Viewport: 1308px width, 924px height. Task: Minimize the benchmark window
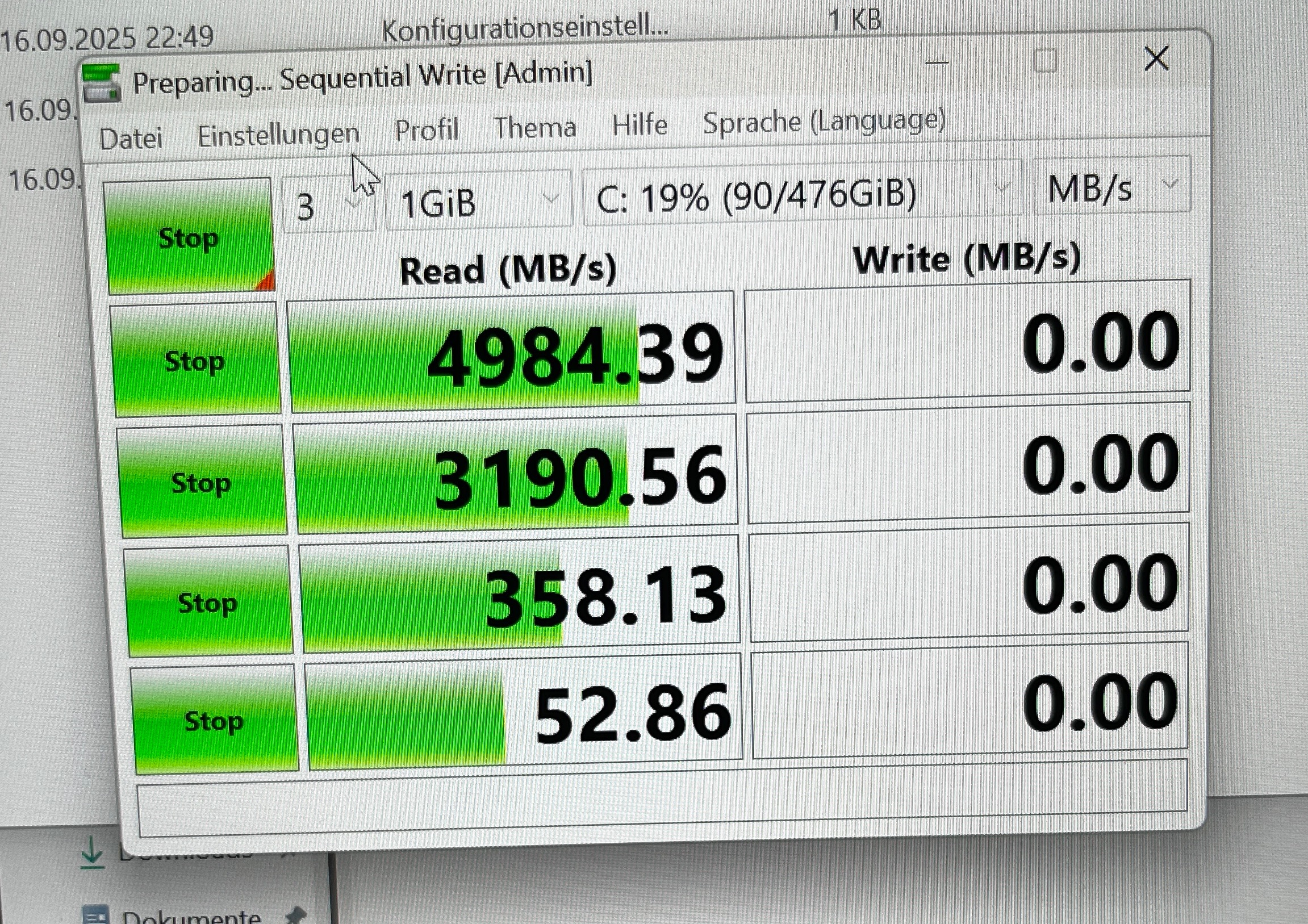click(937, 61)
